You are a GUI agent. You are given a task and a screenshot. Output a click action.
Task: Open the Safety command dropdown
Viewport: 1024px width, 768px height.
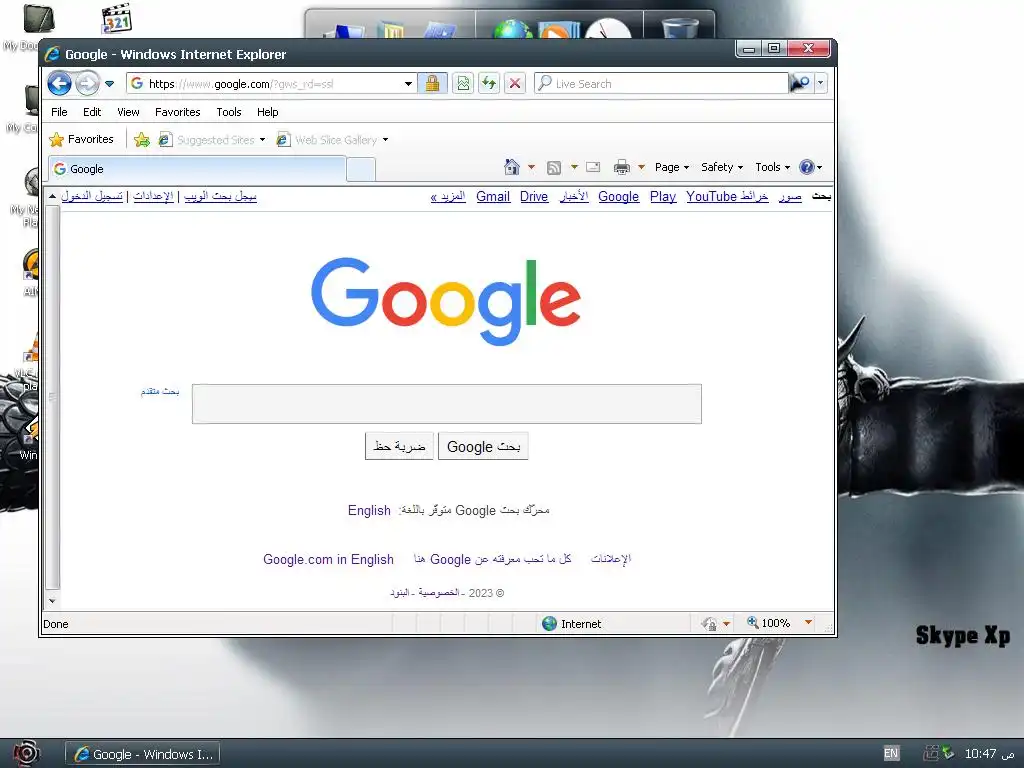[x=722, y=167]
